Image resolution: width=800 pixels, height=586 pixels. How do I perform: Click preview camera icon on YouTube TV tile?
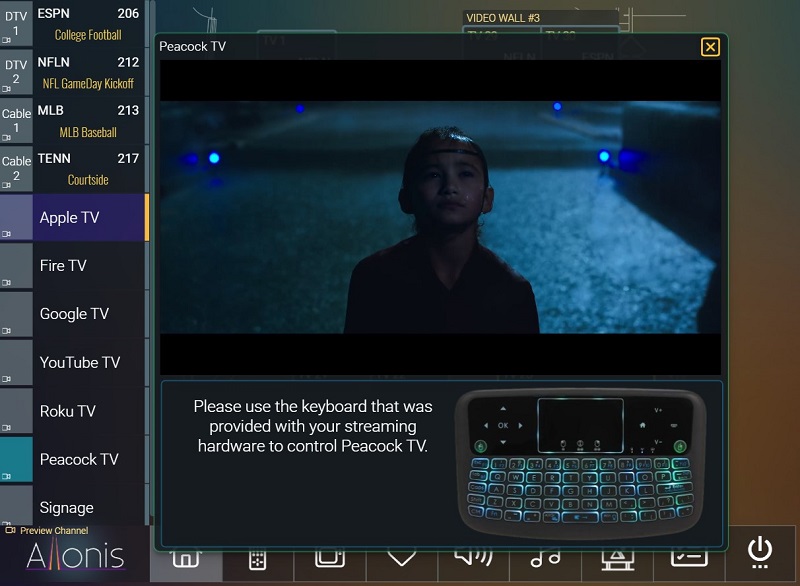(x=6, y=379)
